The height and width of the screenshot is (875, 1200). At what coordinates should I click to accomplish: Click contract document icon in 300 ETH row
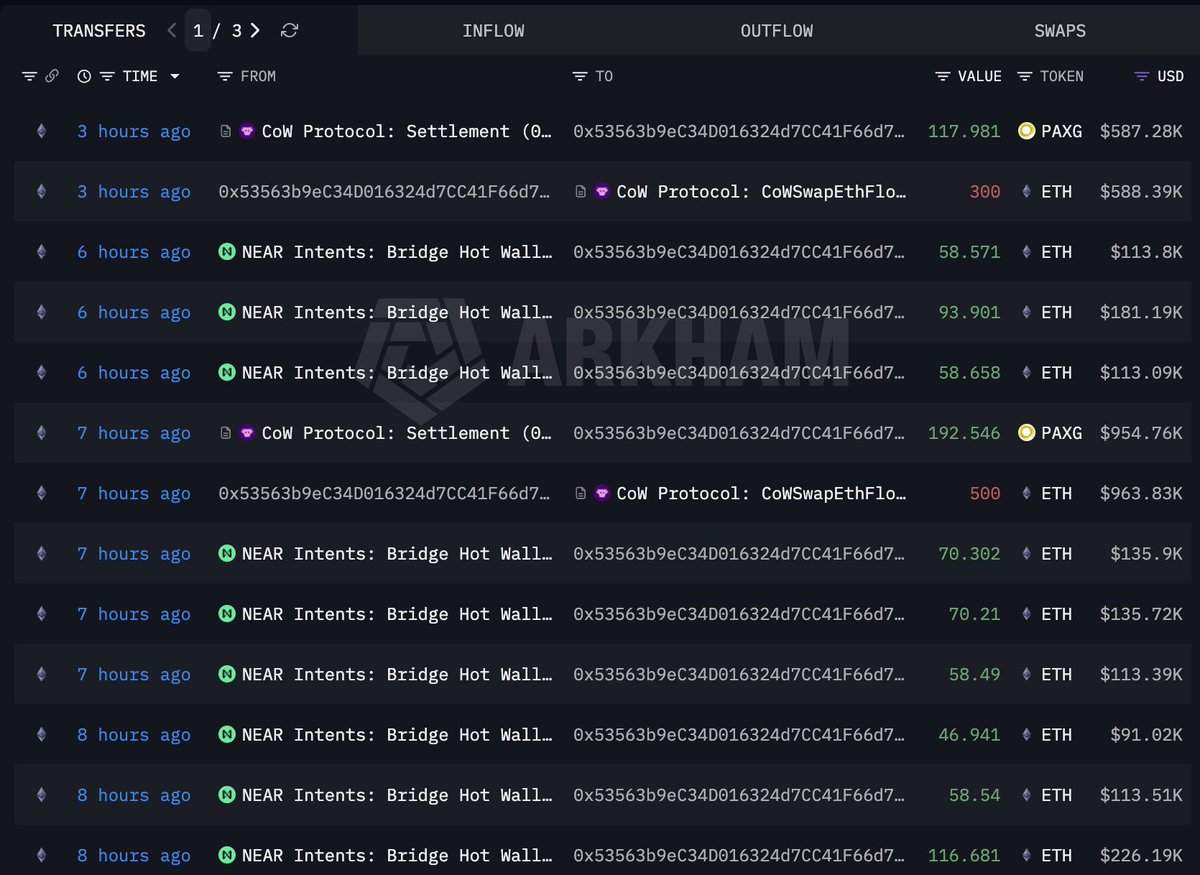pyautogui.click(x=580, y=192)
